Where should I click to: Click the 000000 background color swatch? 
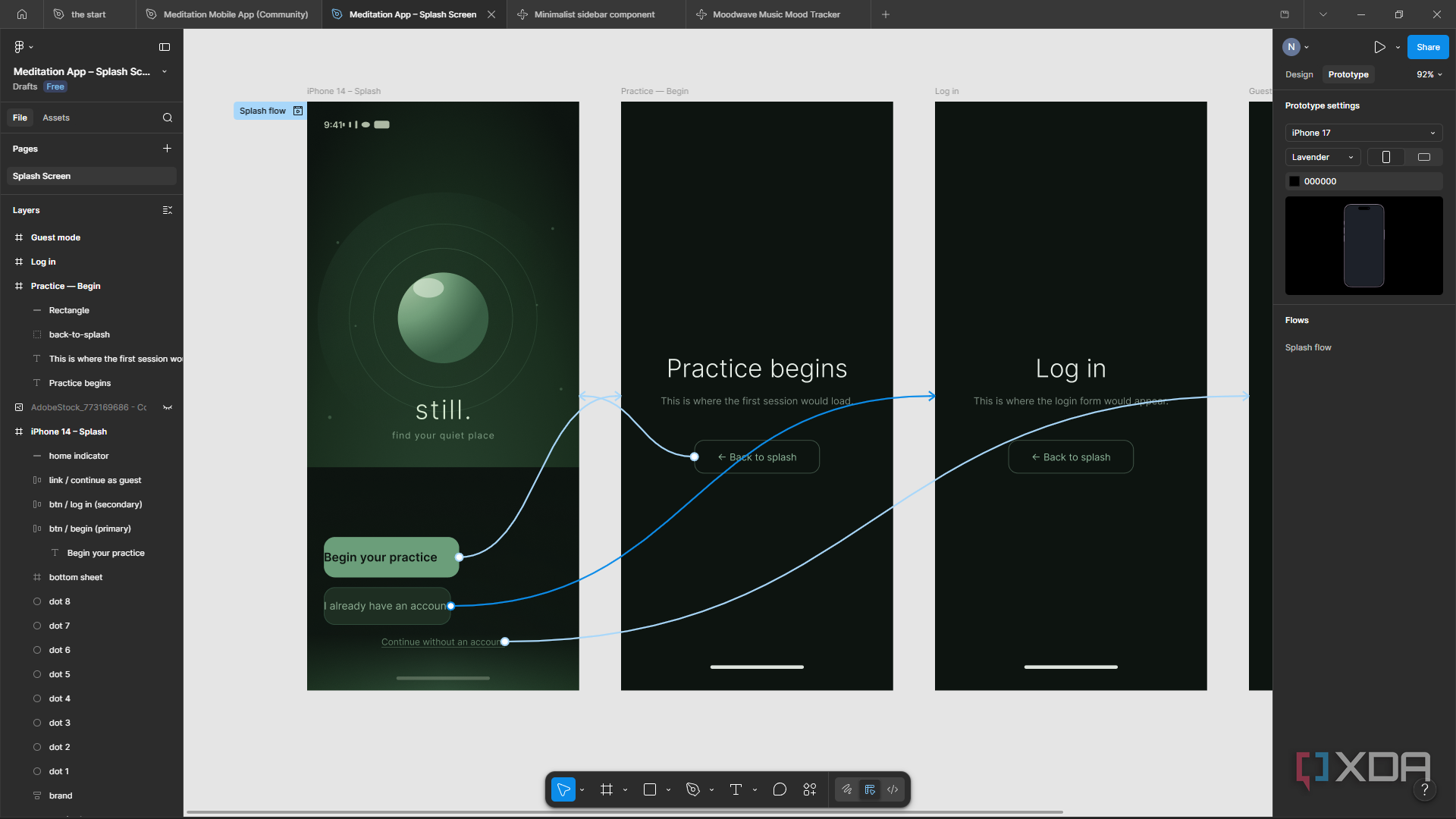tap(1294, 181)
